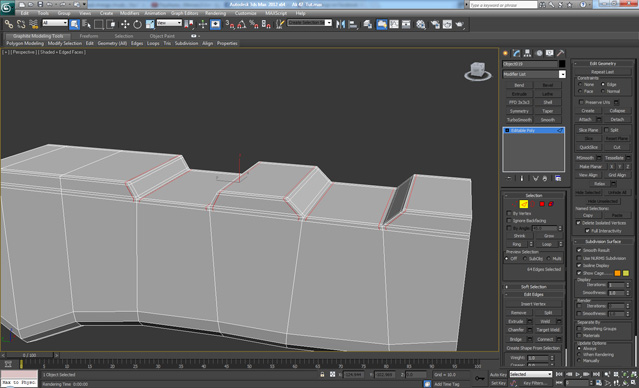639x388 pixels.
Task: Open the key mode Selected dropdown
Action: coord(531,374)
